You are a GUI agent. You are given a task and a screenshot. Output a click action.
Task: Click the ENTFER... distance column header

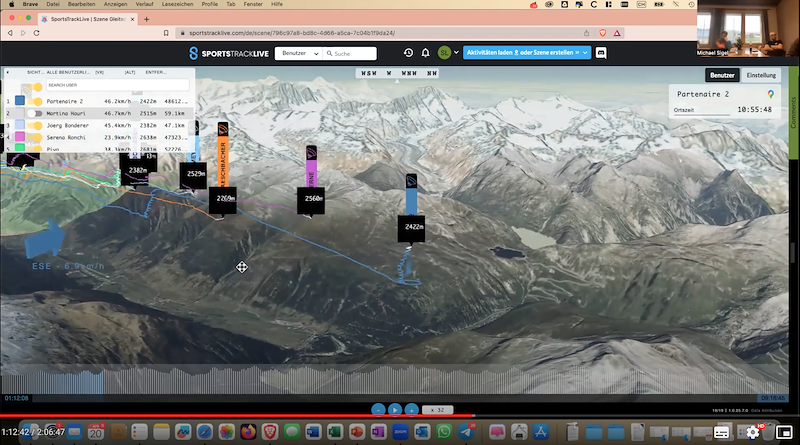tap(156, 72)
